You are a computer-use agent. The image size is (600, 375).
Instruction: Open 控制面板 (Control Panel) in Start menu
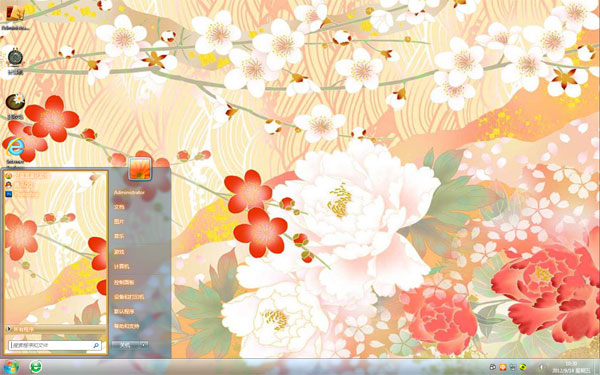(124, 282)
